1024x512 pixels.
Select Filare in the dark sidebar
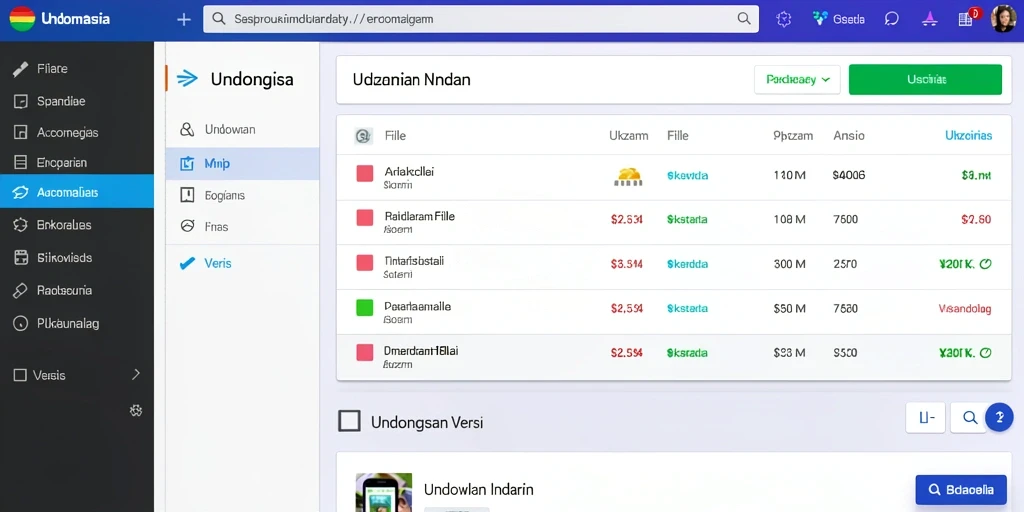76,69
